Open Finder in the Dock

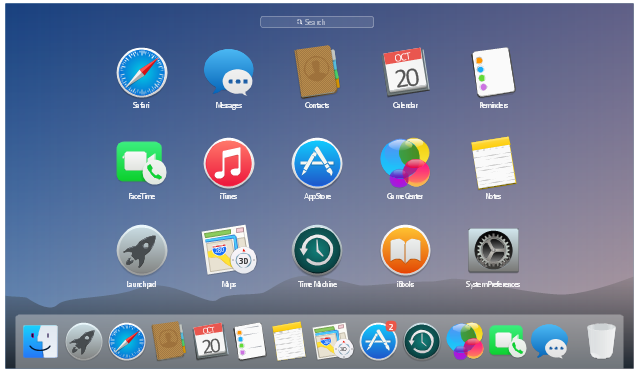[40, 342]
